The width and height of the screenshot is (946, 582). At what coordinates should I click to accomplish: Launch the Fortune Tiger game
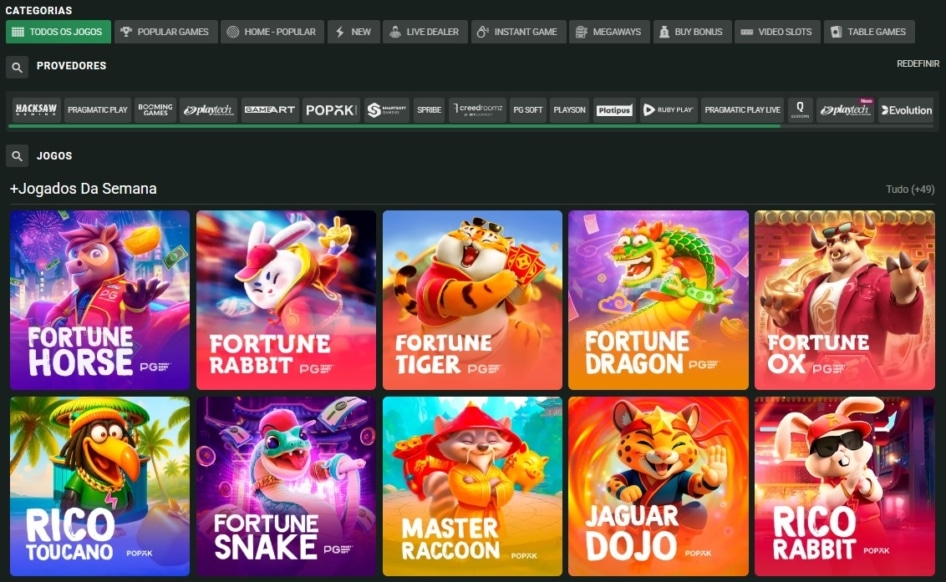click(x=472, y=300)
